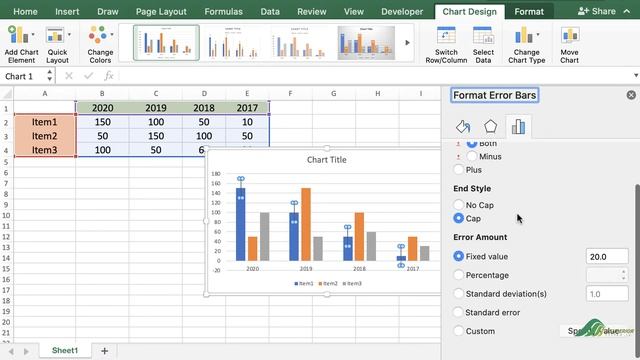Open the Quick Layout gallery

point(57,44)
